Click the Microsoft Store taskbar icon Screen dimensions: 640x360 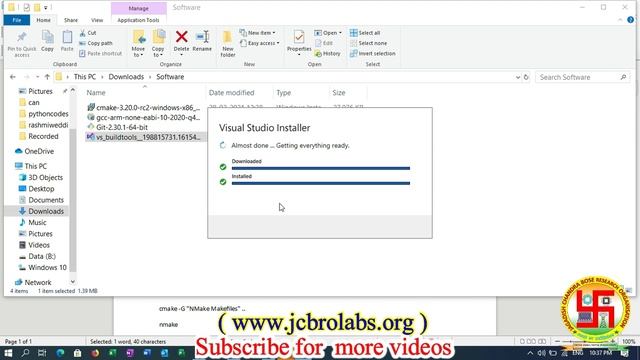pos(78,353)
